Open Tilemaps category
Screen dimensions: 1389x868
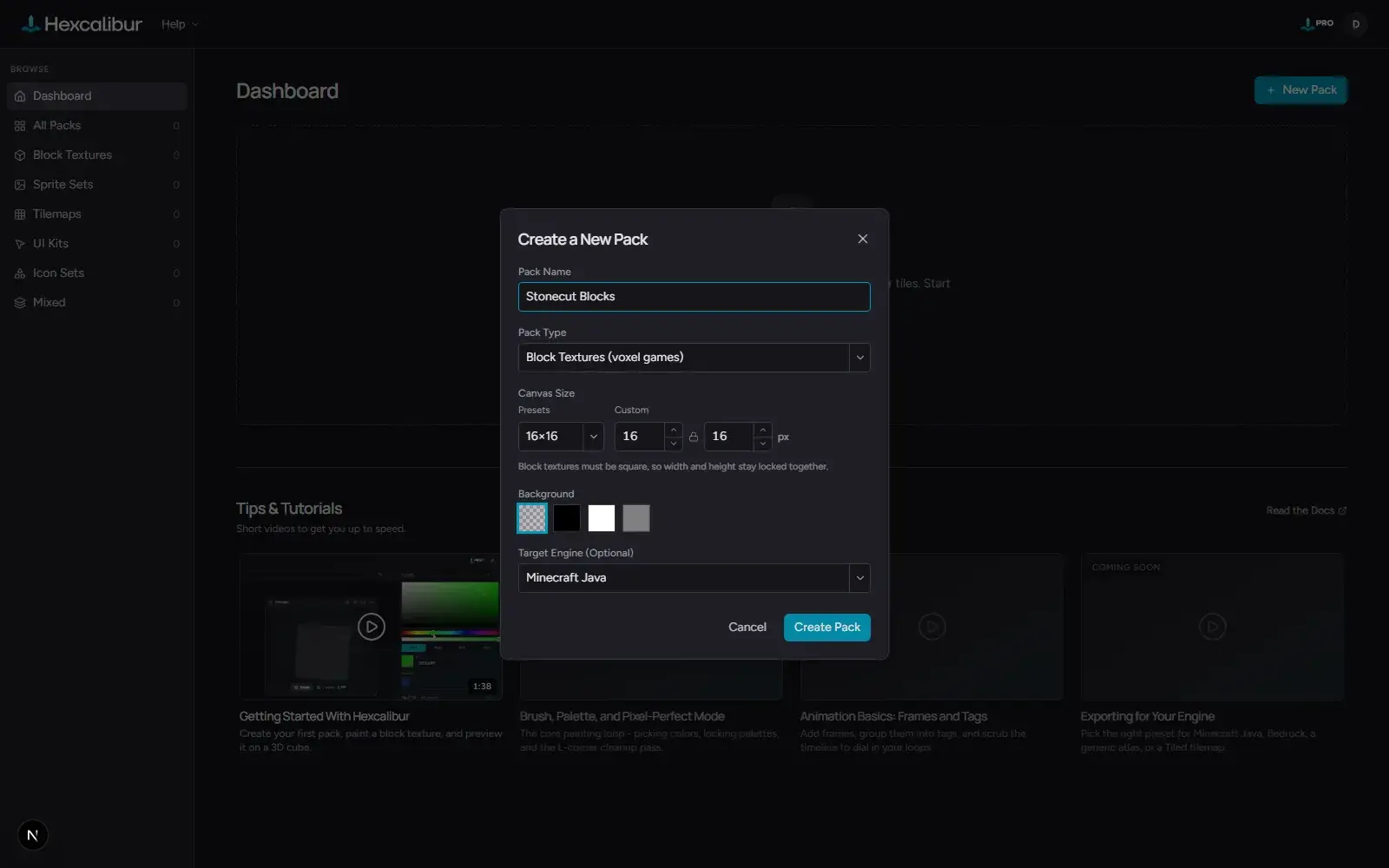tap(96, 214)
